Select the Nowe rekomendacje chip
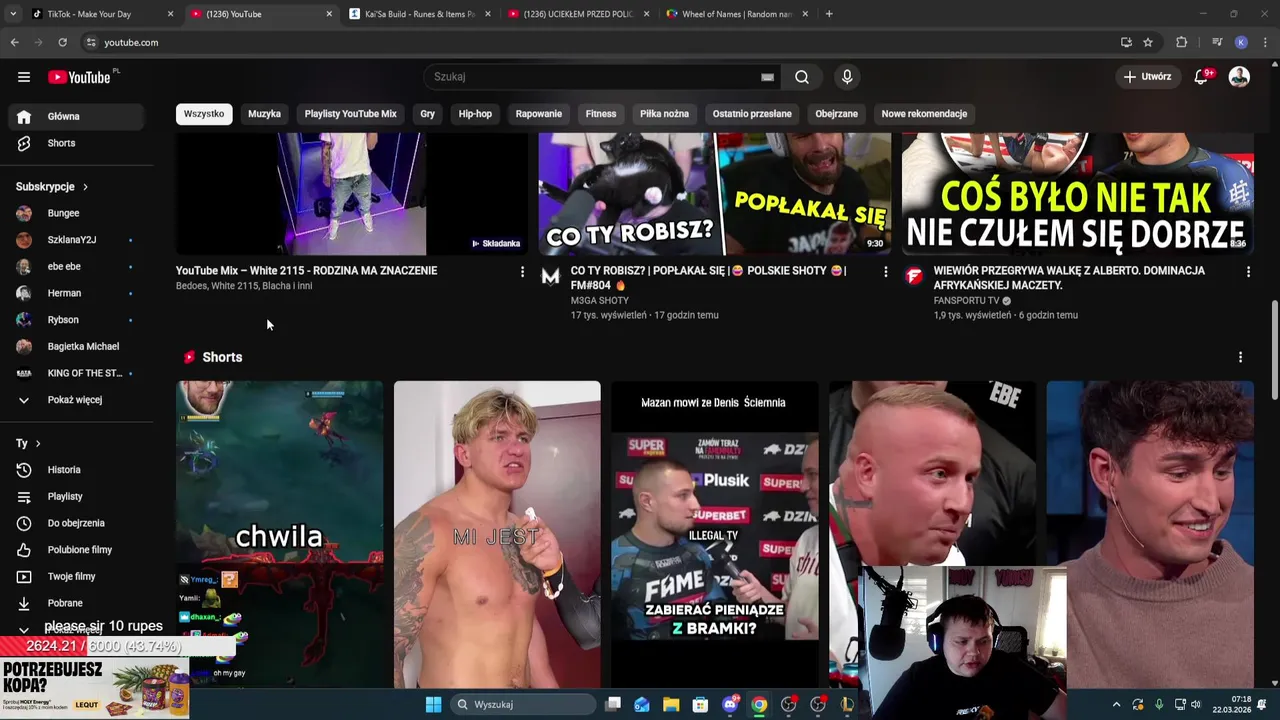 tap(924, 114)
